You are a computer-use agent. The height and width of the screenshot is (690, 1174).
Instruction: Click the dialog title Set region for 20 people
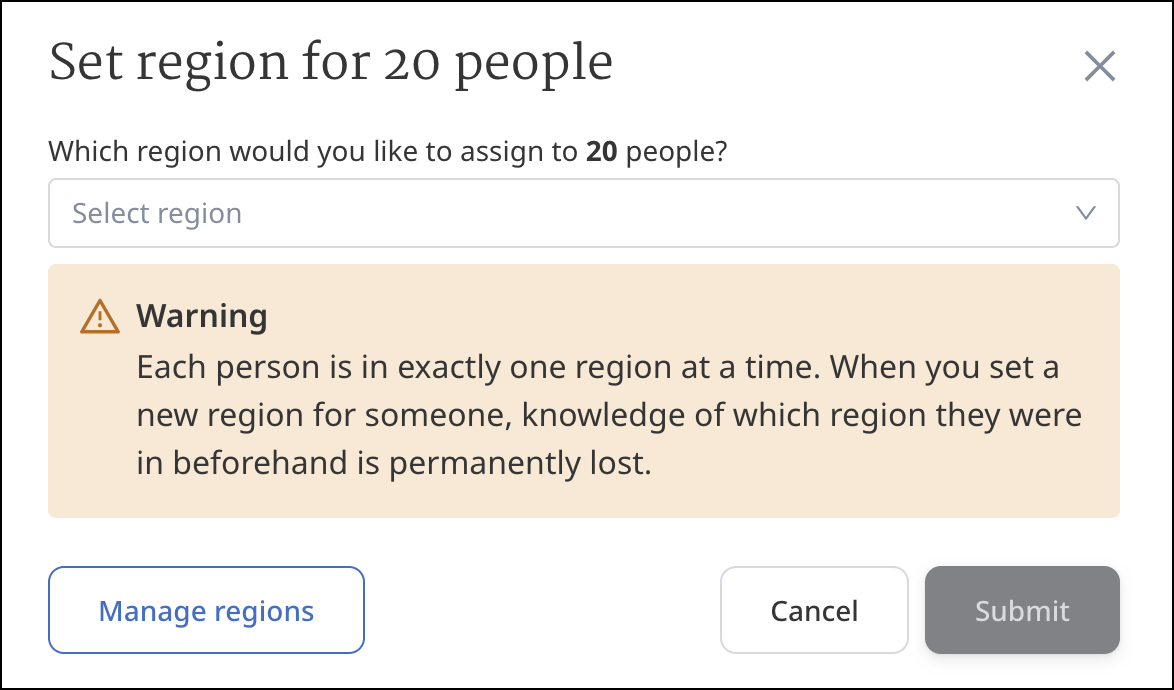point(330,63)
